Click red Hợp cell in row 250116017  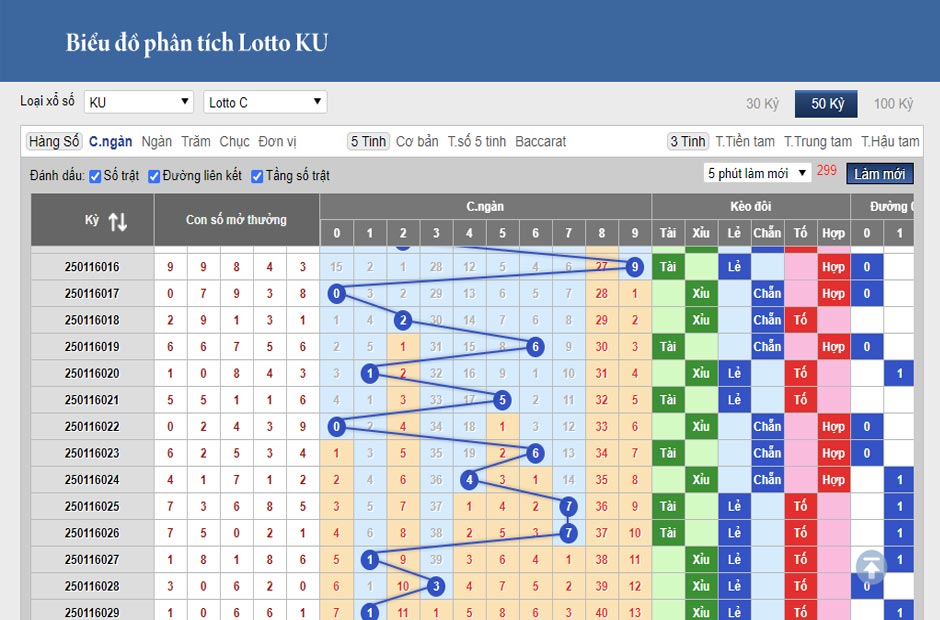[833, 293]
